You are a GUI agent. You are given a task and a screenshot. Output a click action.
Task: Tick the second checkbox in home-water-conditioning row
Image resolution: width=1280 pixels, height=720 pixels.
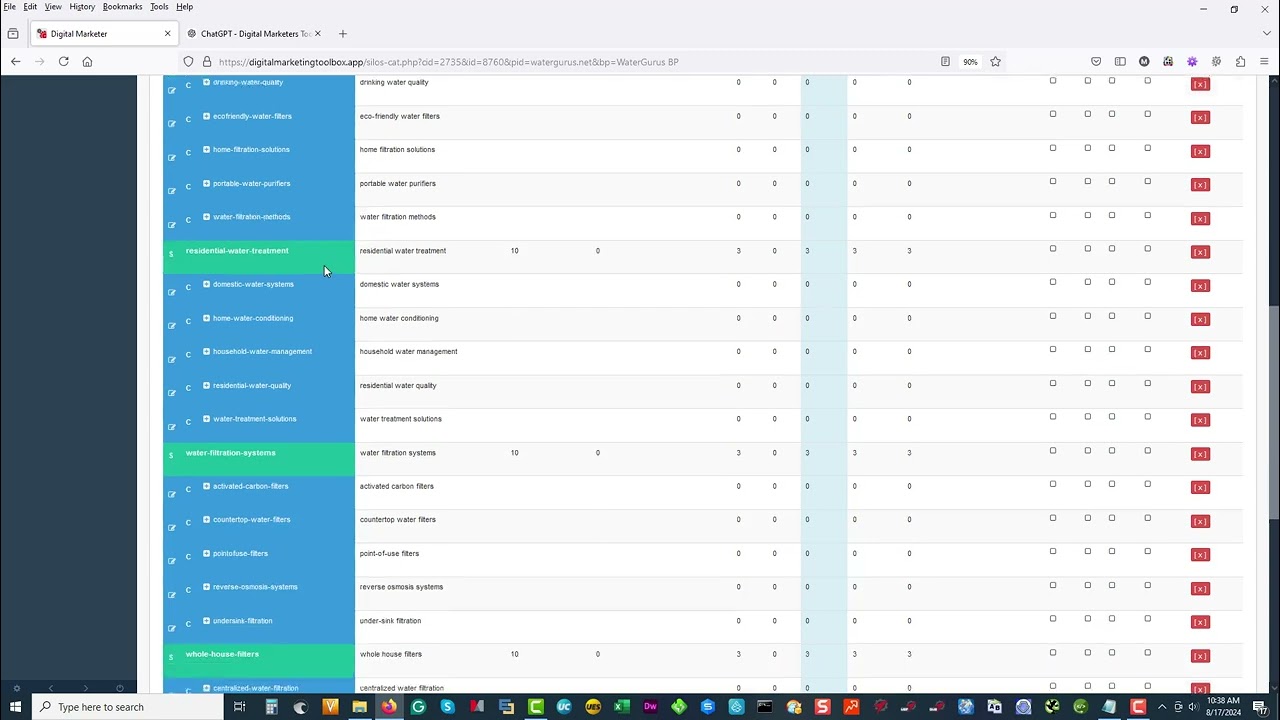(1088, 316)
